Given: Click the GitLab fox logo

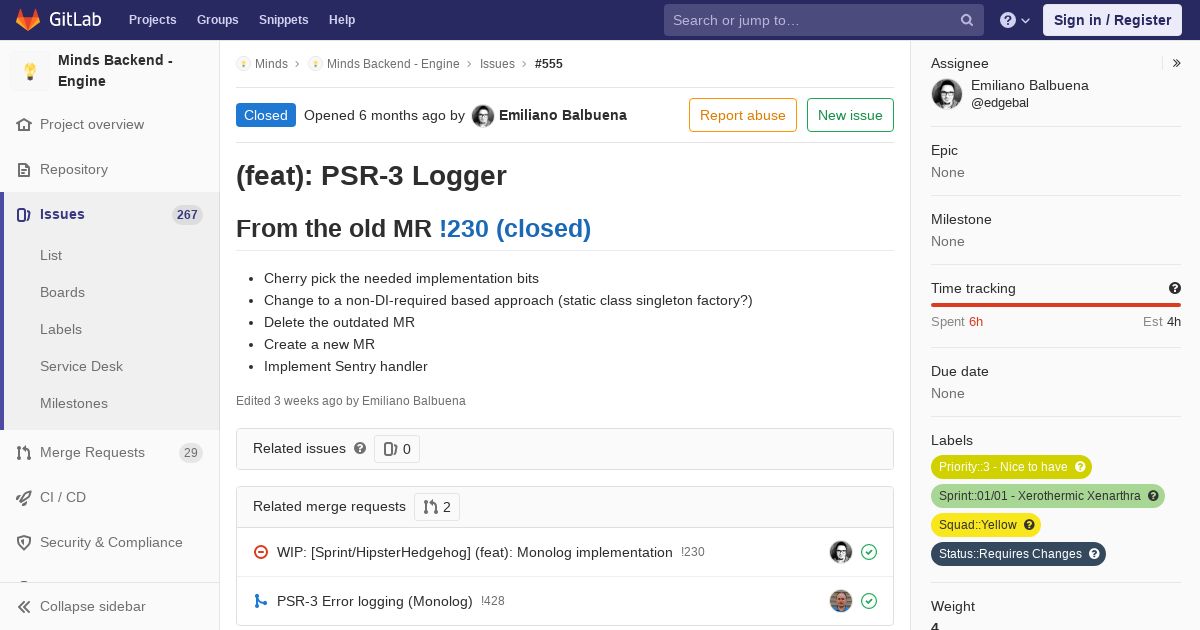Looking at the screenshot, I should coord(28,19).
